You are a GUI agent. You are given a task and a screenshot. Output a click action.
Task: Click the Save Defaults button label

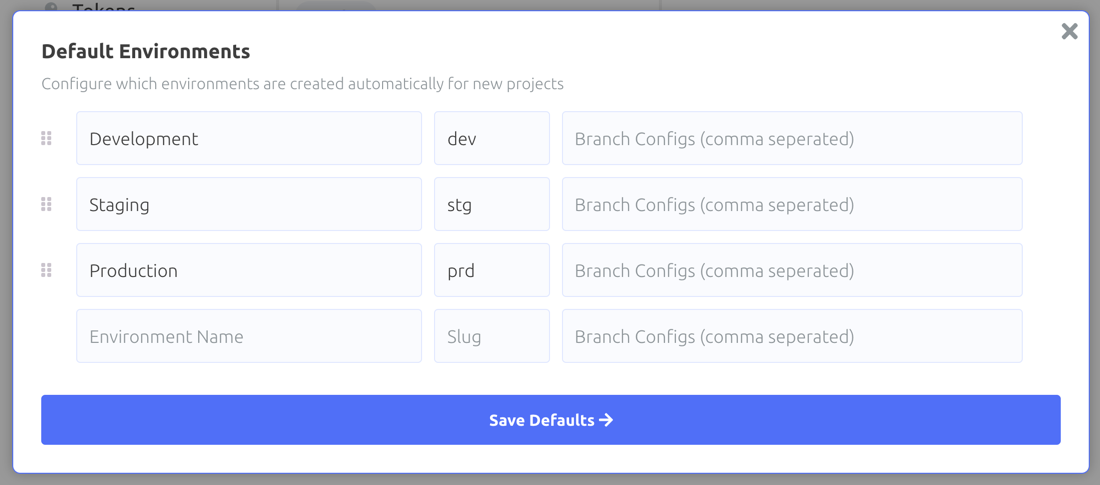point(541,420)
